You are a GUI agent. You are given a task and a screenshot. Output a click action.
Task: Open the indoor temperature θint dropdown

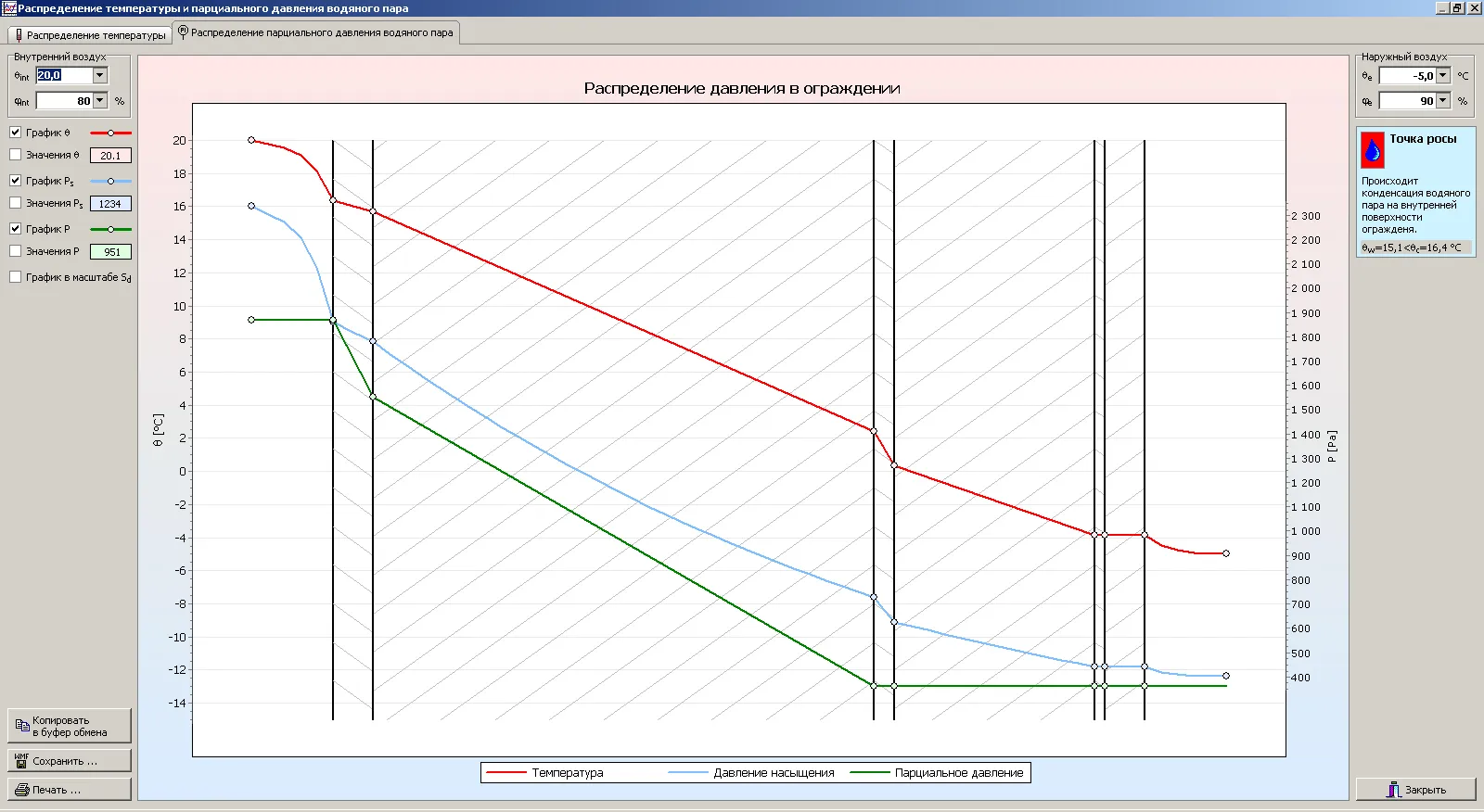click(x=100, y=75)
